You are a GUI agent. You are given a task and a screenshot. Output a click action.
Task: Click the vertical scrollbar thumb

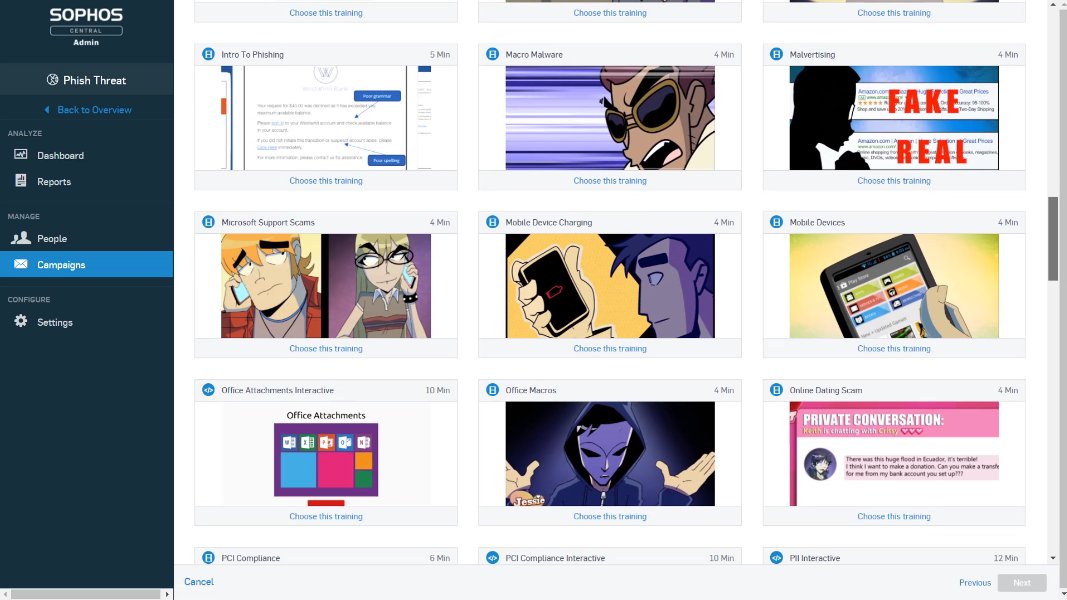[x=1053, y=238]
